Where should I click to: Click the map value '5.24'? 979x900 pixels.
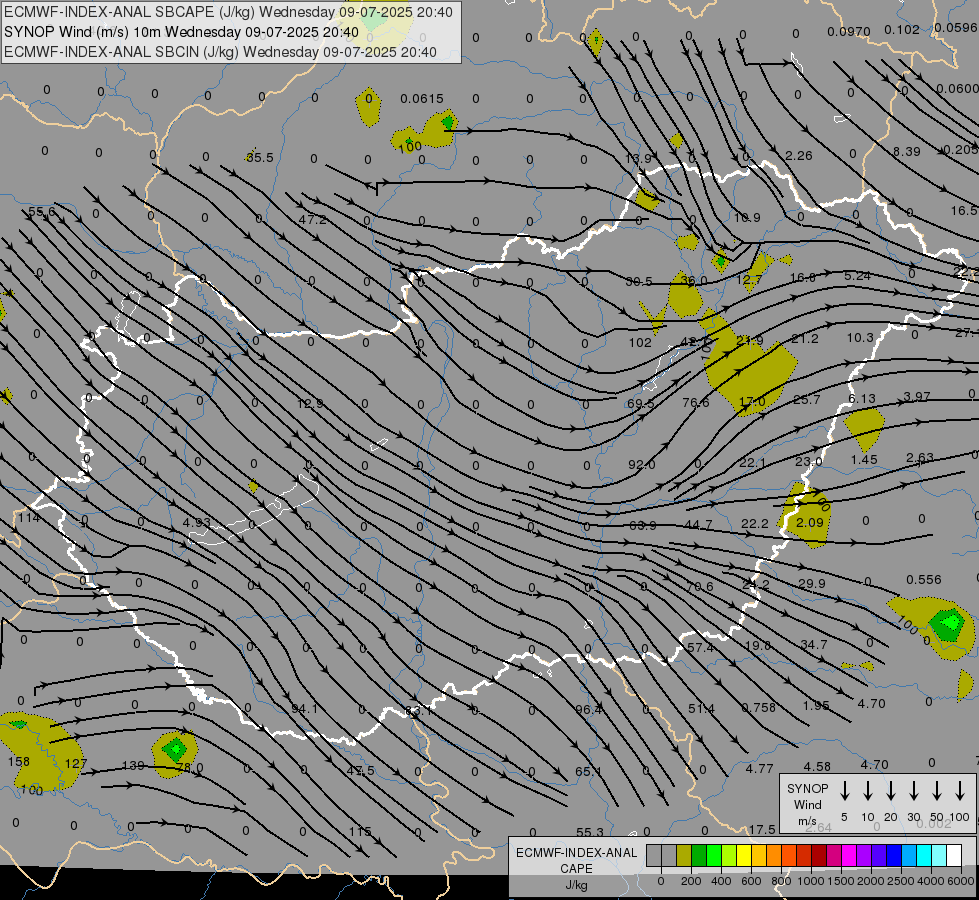(857, 275)
